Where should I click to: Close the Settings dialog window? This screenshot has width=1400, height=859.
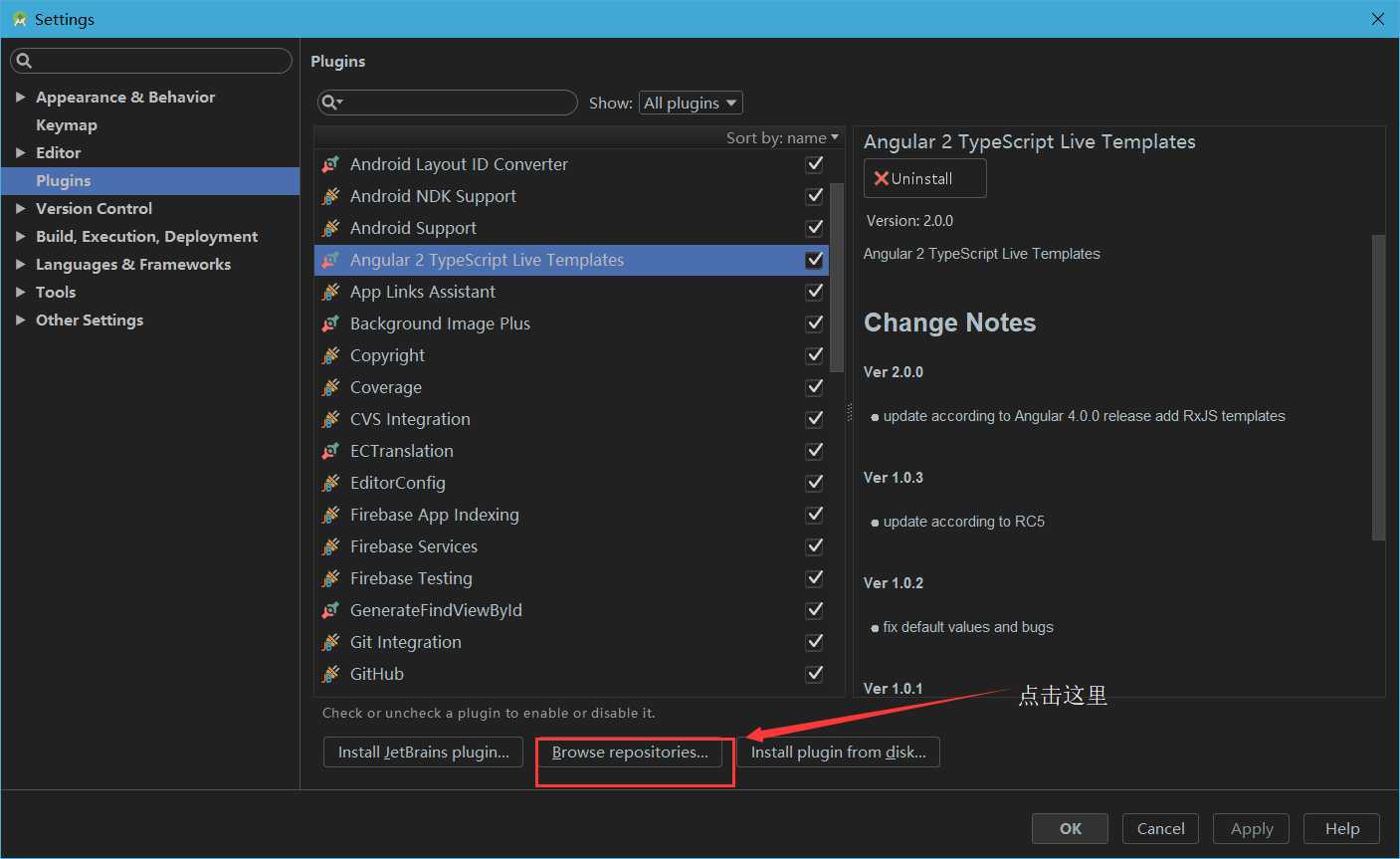[x=1378, y=19]
